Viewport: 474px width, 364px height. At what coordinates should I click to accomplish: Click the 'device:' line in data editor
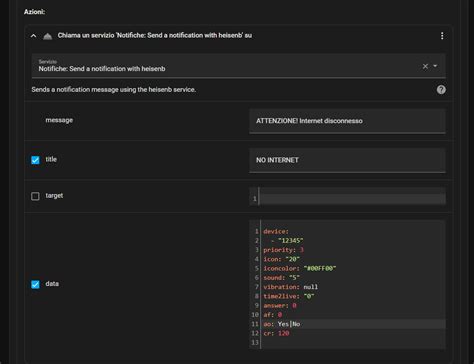(x=276, y=231)
